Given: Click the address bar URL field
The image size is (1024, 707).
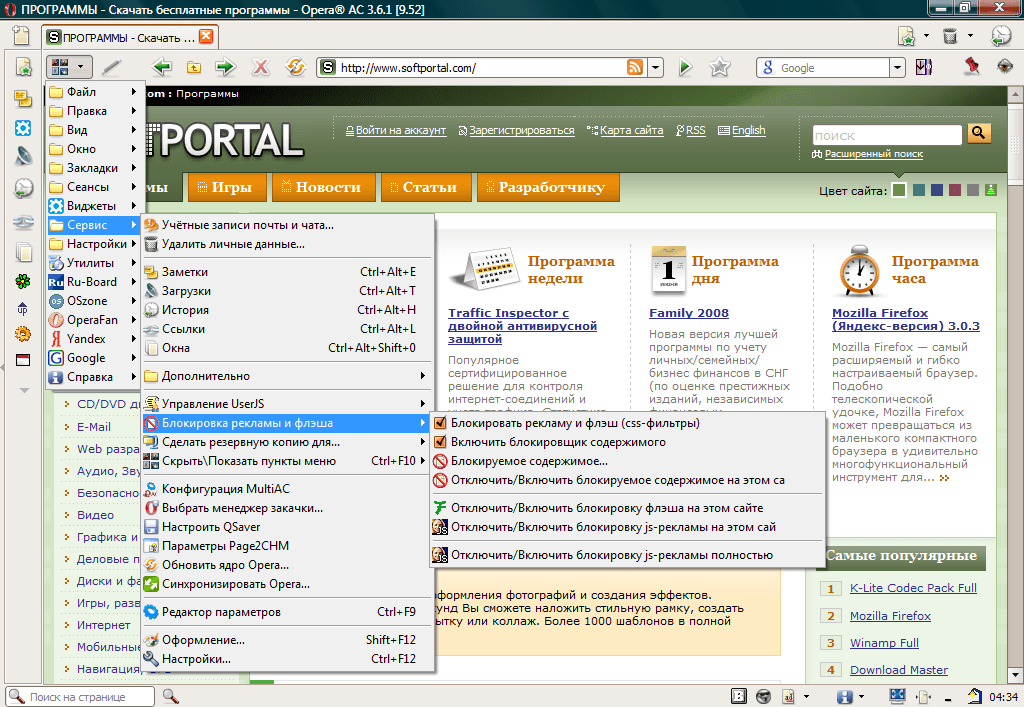Looking at the screenshot, I should click(x=482, y=67).
